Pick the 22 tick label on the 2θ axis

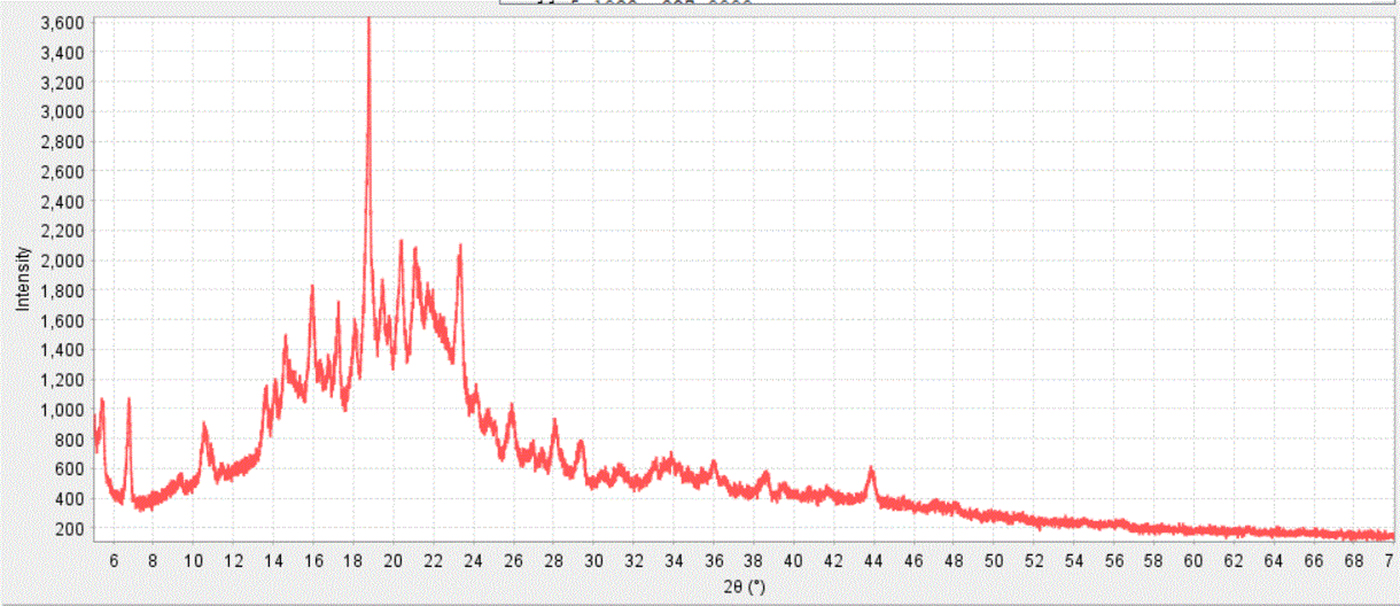tap(433, 562)
